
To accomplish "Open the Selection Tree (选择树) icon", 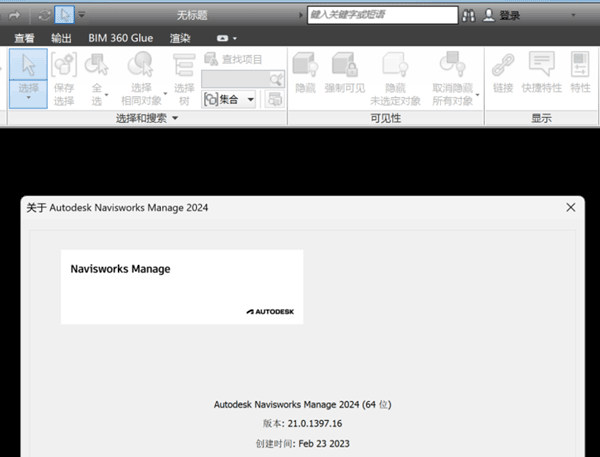I will (184, 65).
